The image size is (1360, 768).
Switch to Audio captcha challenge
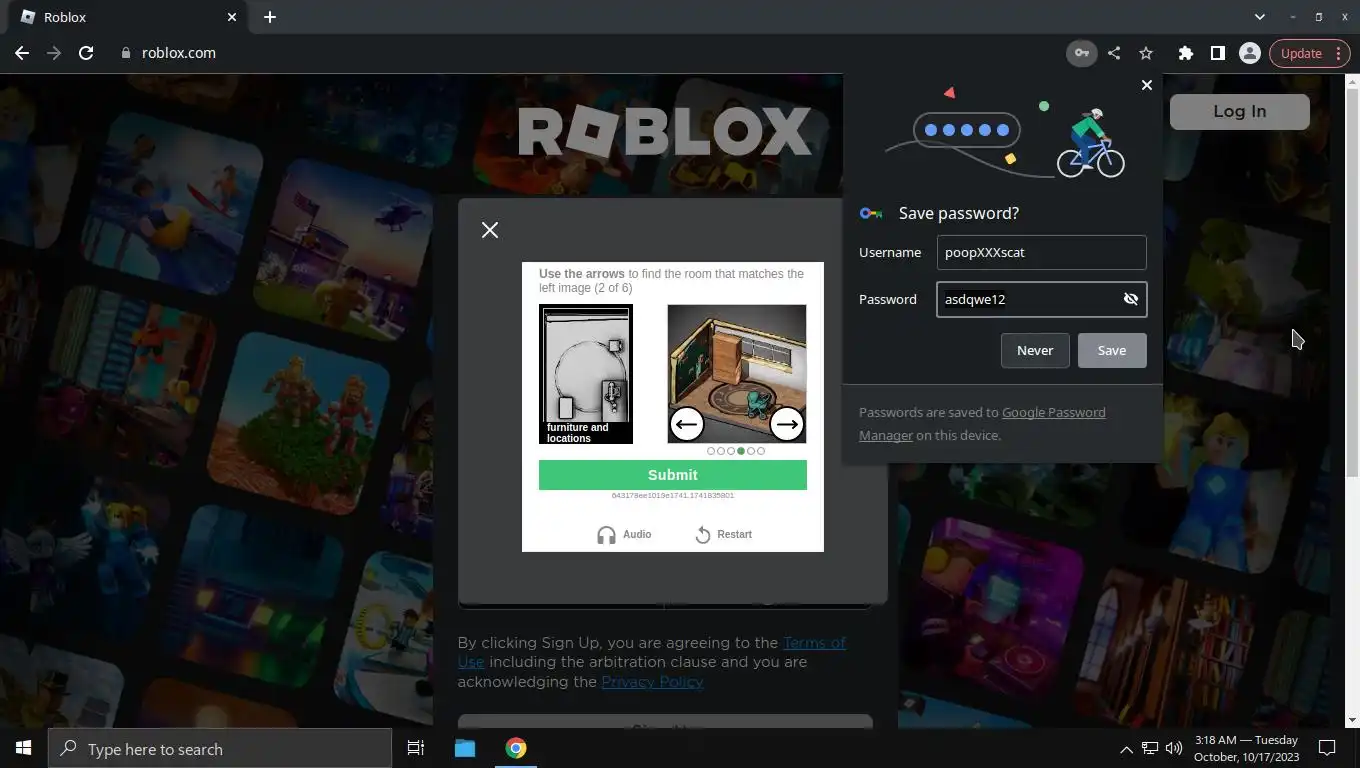[x=624, y=534]
